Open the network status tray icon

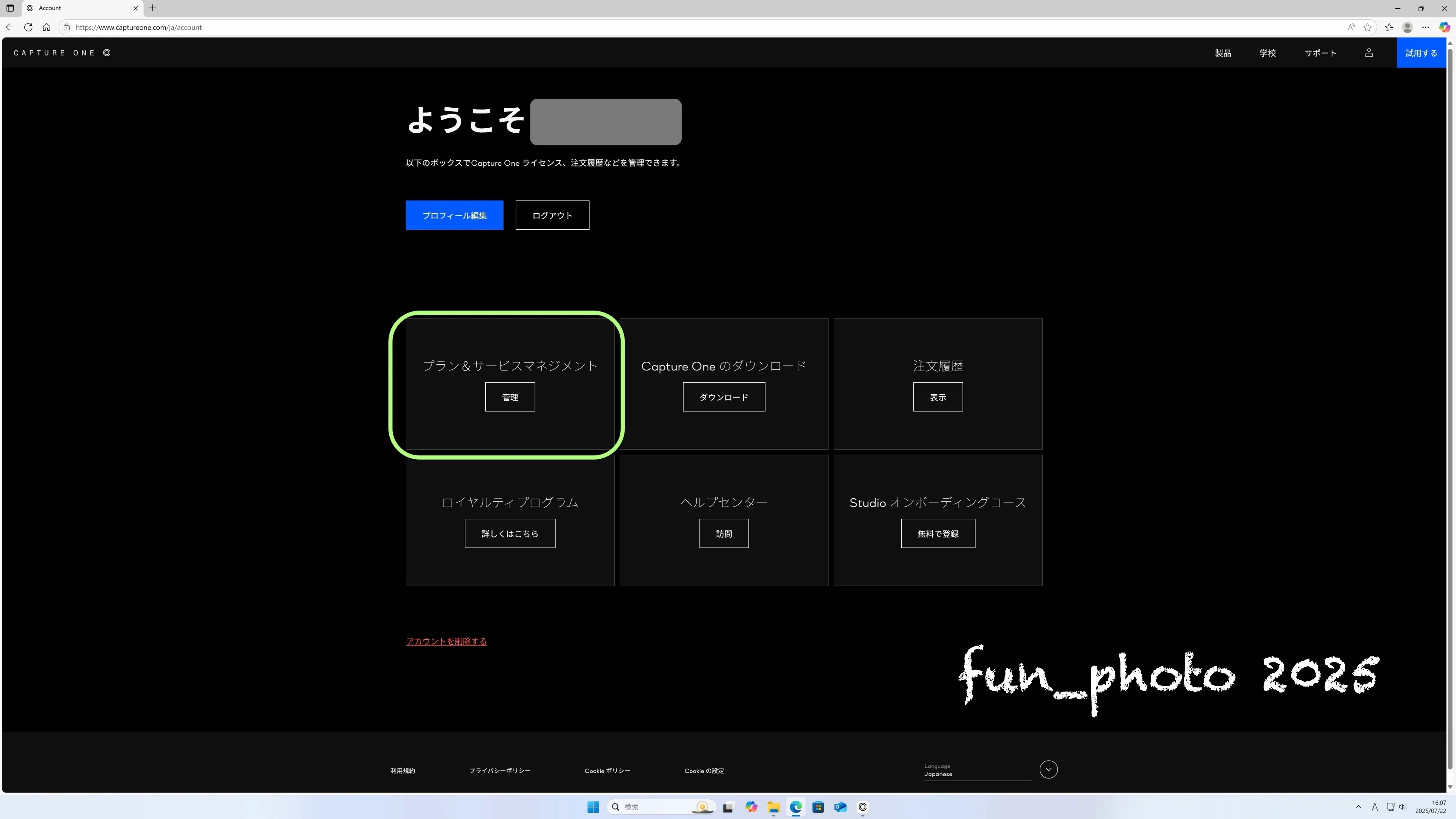[x=1390, y=807]
